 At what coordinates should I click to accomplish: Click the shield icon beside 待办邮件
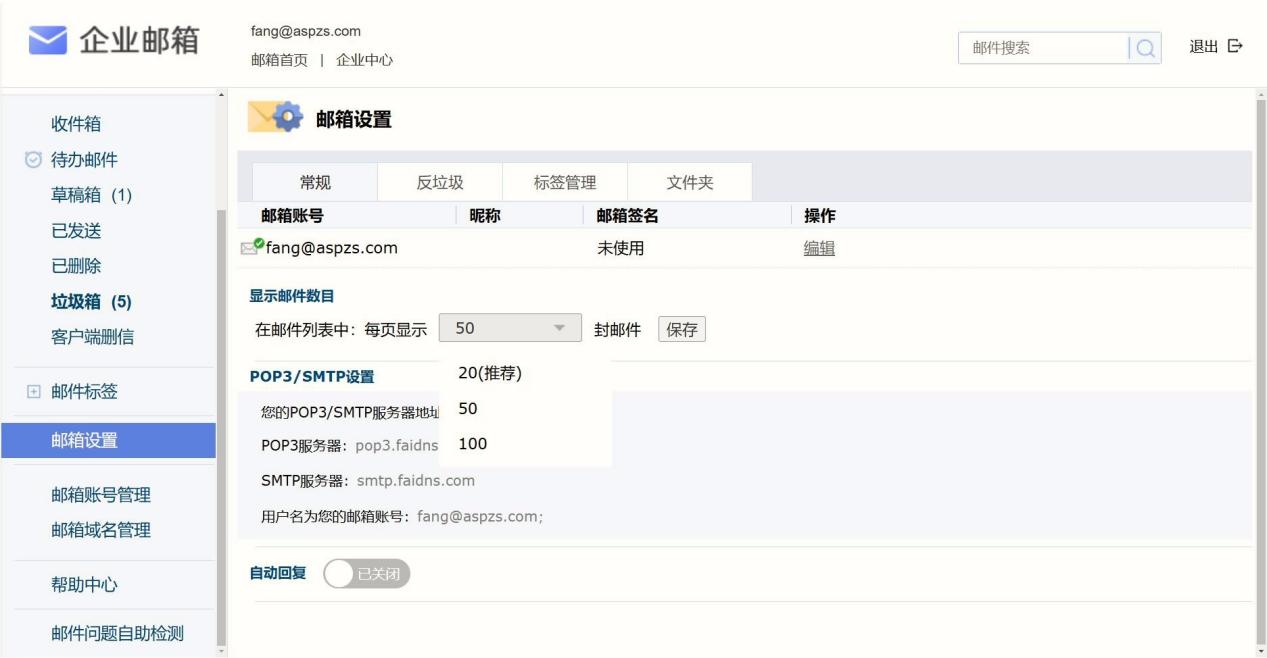[x=33, y=160]
